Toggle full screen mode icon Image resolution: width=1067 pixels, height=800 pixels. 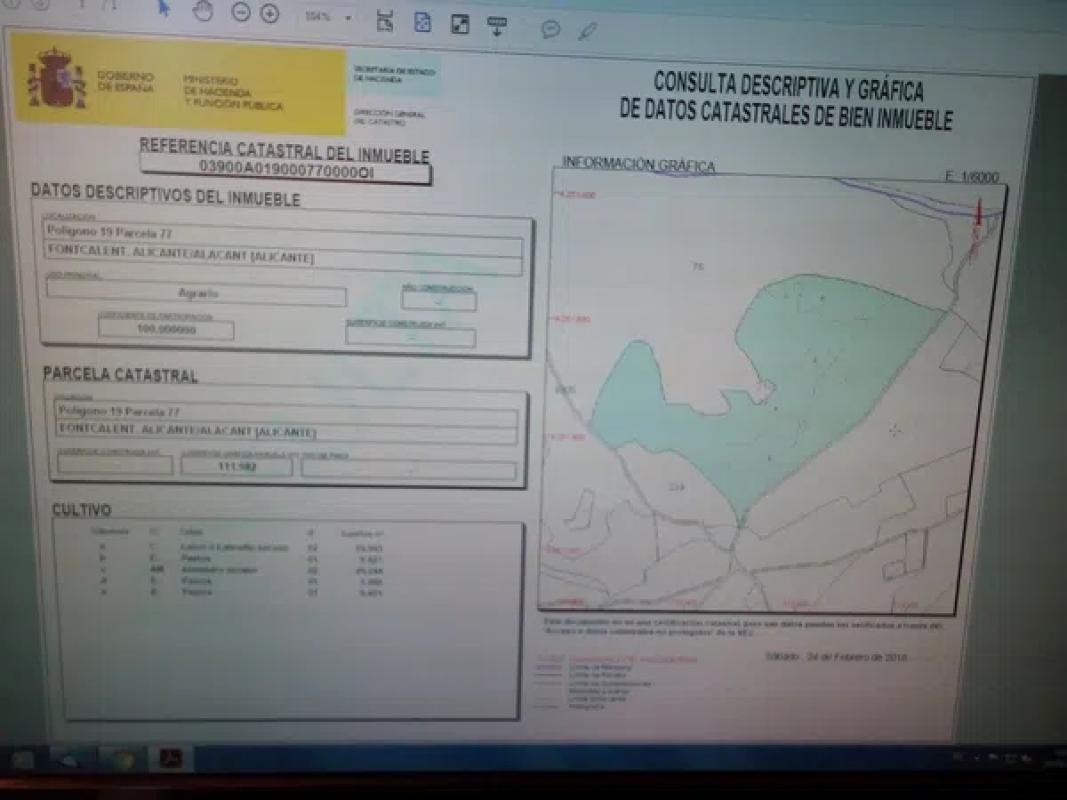pos(460,24)
